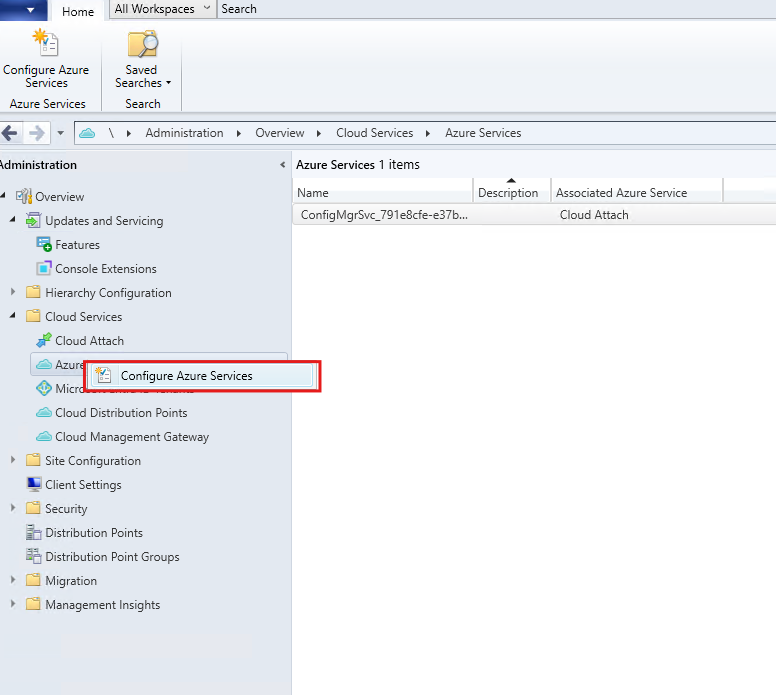Open the Saved Searches ribbon icon

tap(142, 44)
